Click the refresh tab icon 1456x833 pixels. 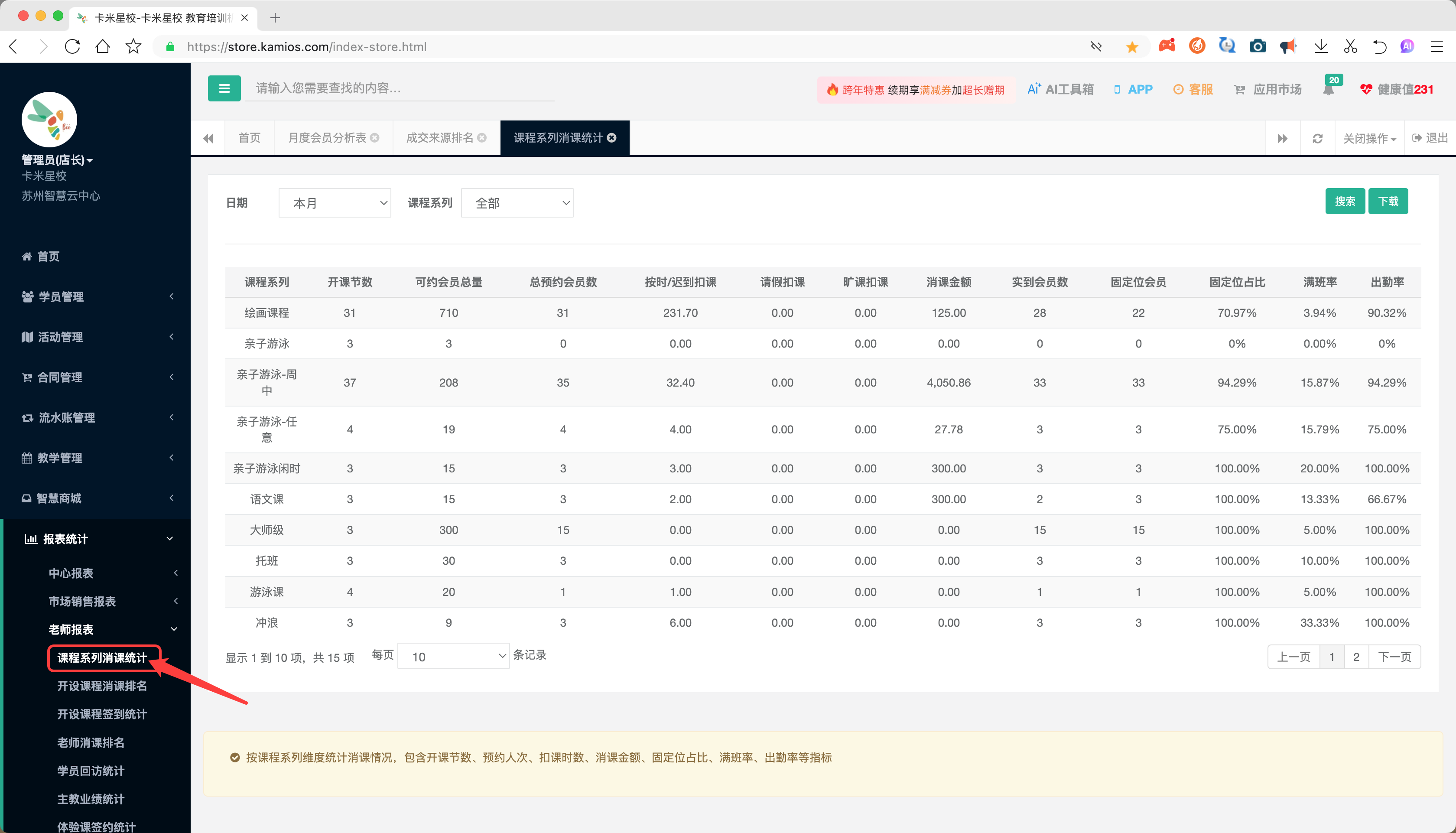point(1317,138)
